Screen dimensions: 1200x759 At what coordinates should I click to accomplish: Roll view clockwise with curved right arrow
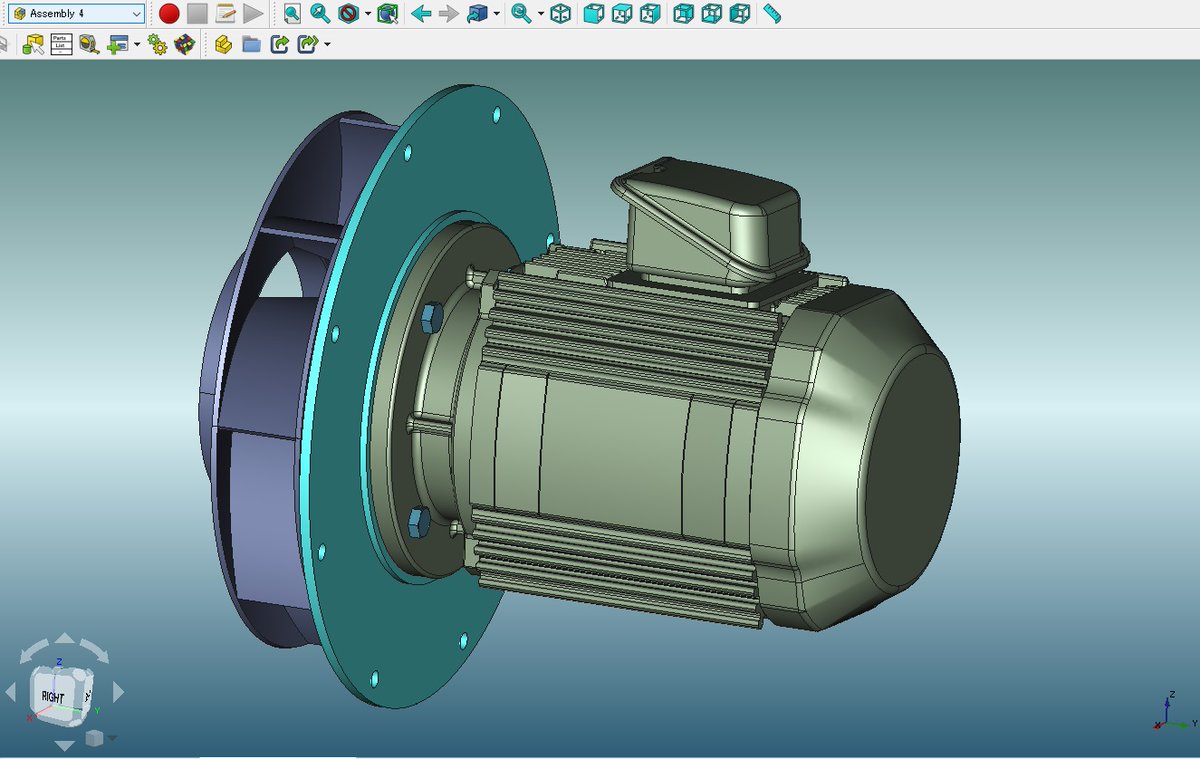pos(96,651)
